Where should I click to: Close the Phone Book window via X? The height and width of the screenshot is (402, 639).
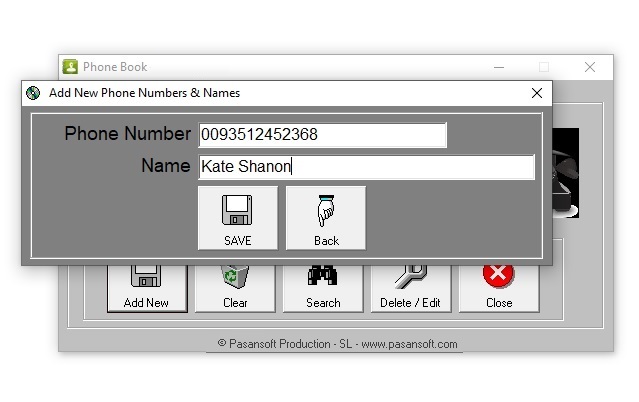click(590, 67)
